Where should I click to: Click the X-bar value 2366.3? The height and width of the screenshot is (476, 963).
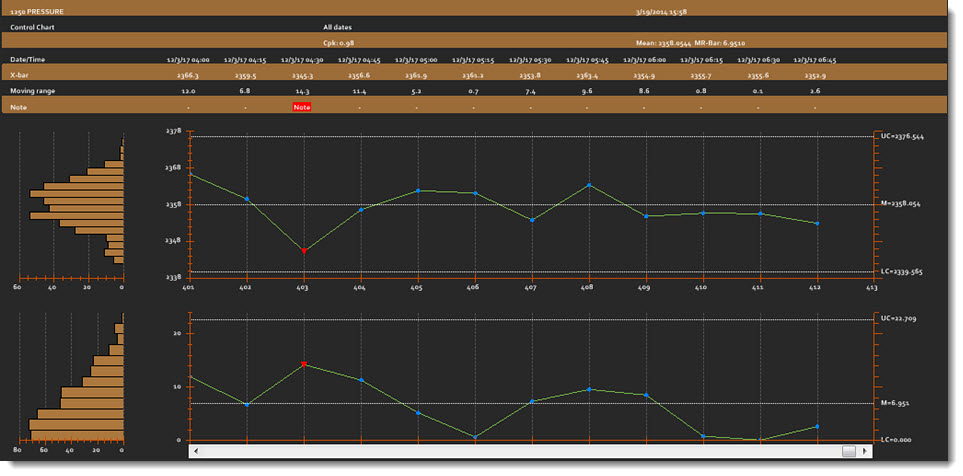188,75
